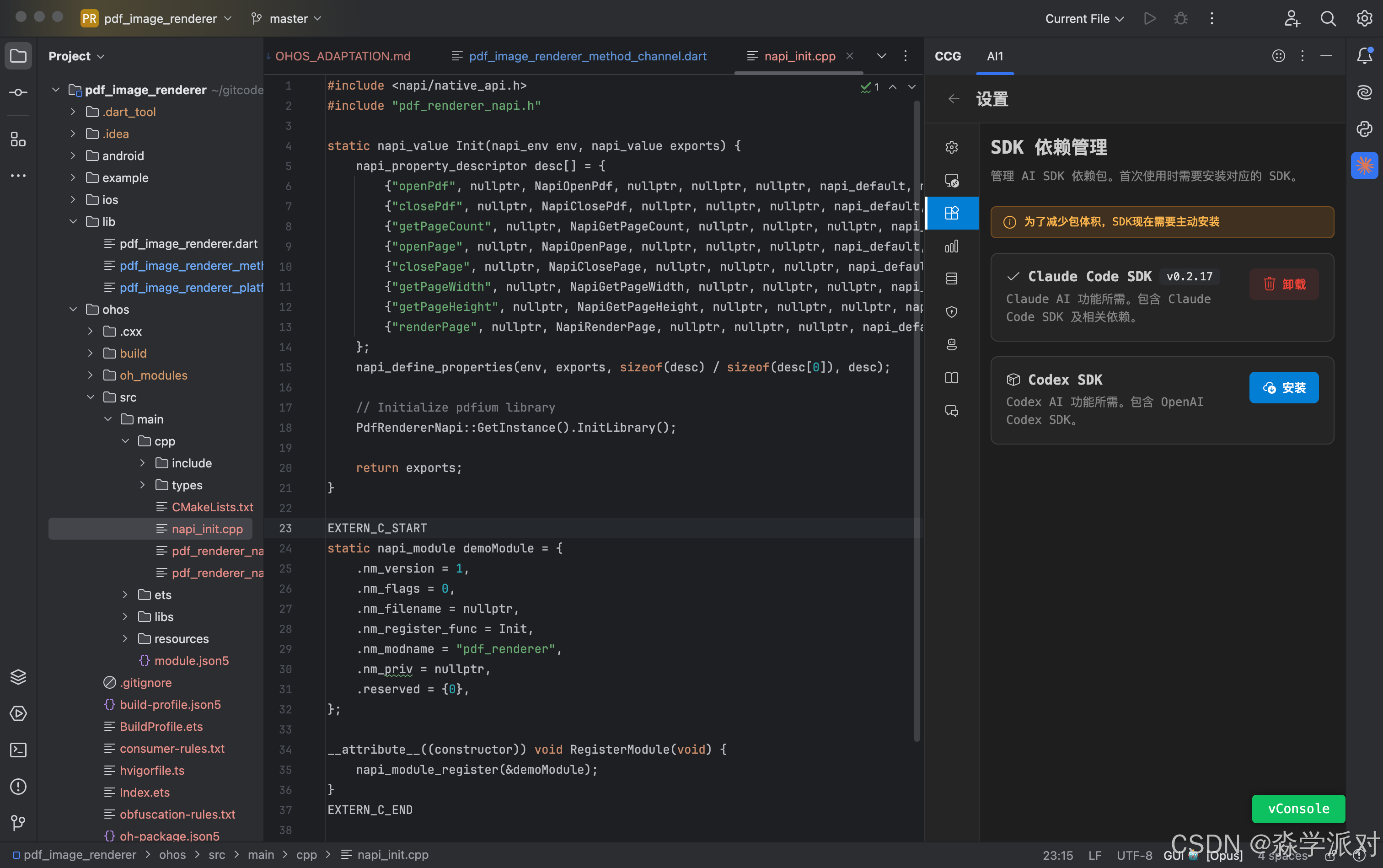Open Current File run configuration dropdown
Image resolution: width=1383 pixels, height=868 pixels.
point(1084,18)
